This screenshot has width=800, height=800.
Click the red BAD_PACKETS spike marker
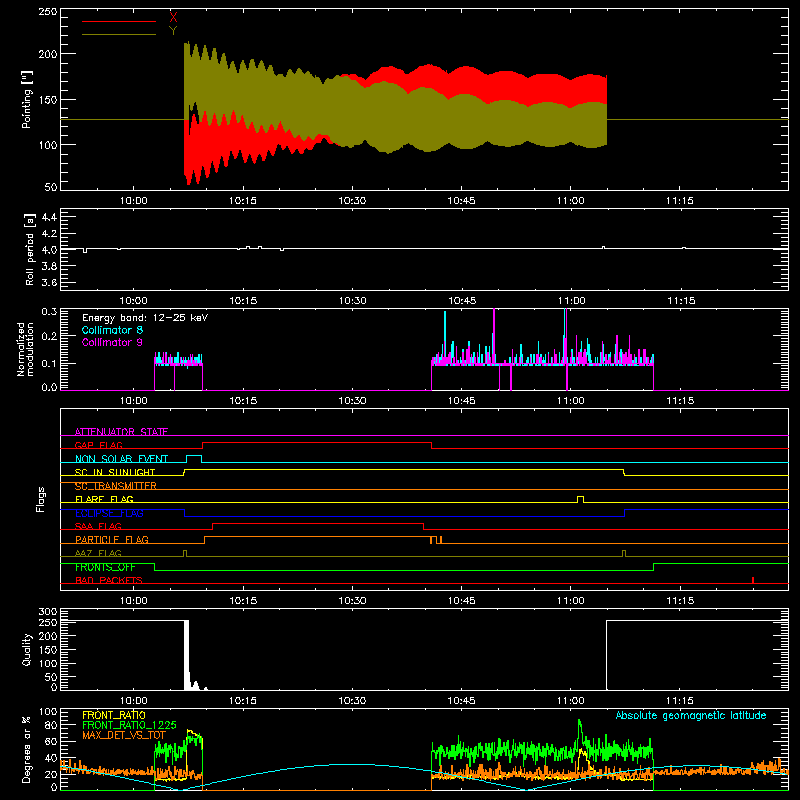(753, 580)
